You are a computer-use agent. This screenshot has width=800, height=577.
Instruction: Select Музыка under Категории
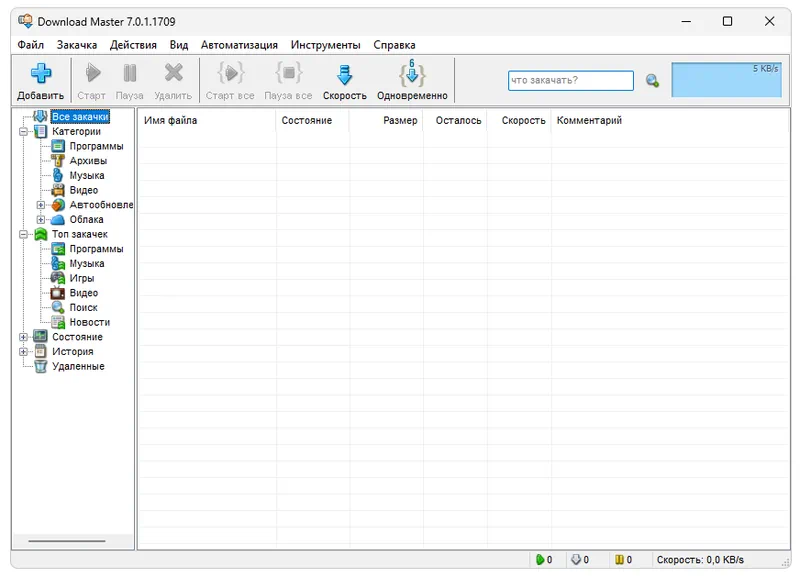(x=87, y=176)
